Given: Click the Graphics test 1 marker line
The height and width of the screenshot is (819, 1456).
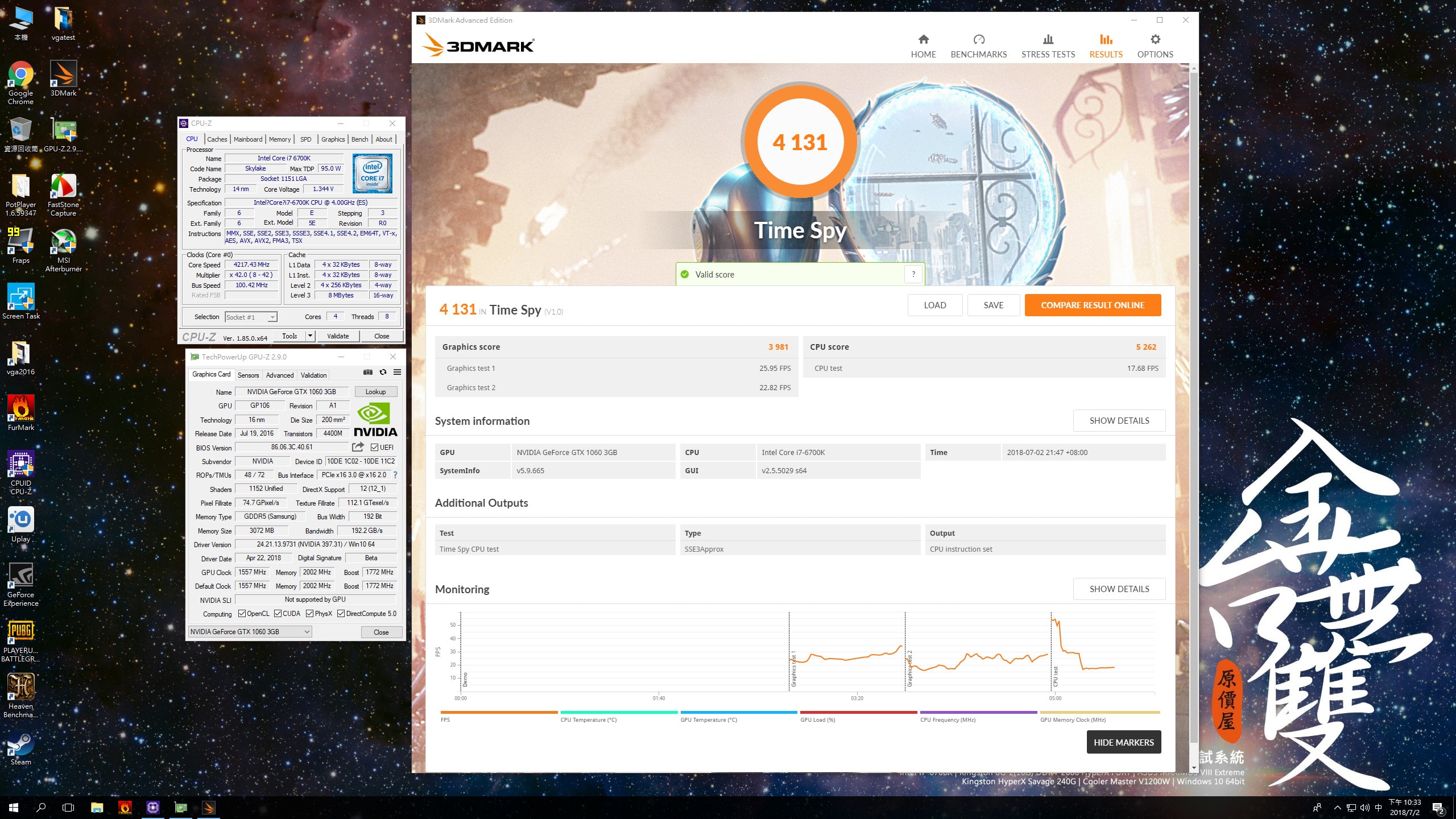Looking at the screenshot, I should click(x=789, y=652).
